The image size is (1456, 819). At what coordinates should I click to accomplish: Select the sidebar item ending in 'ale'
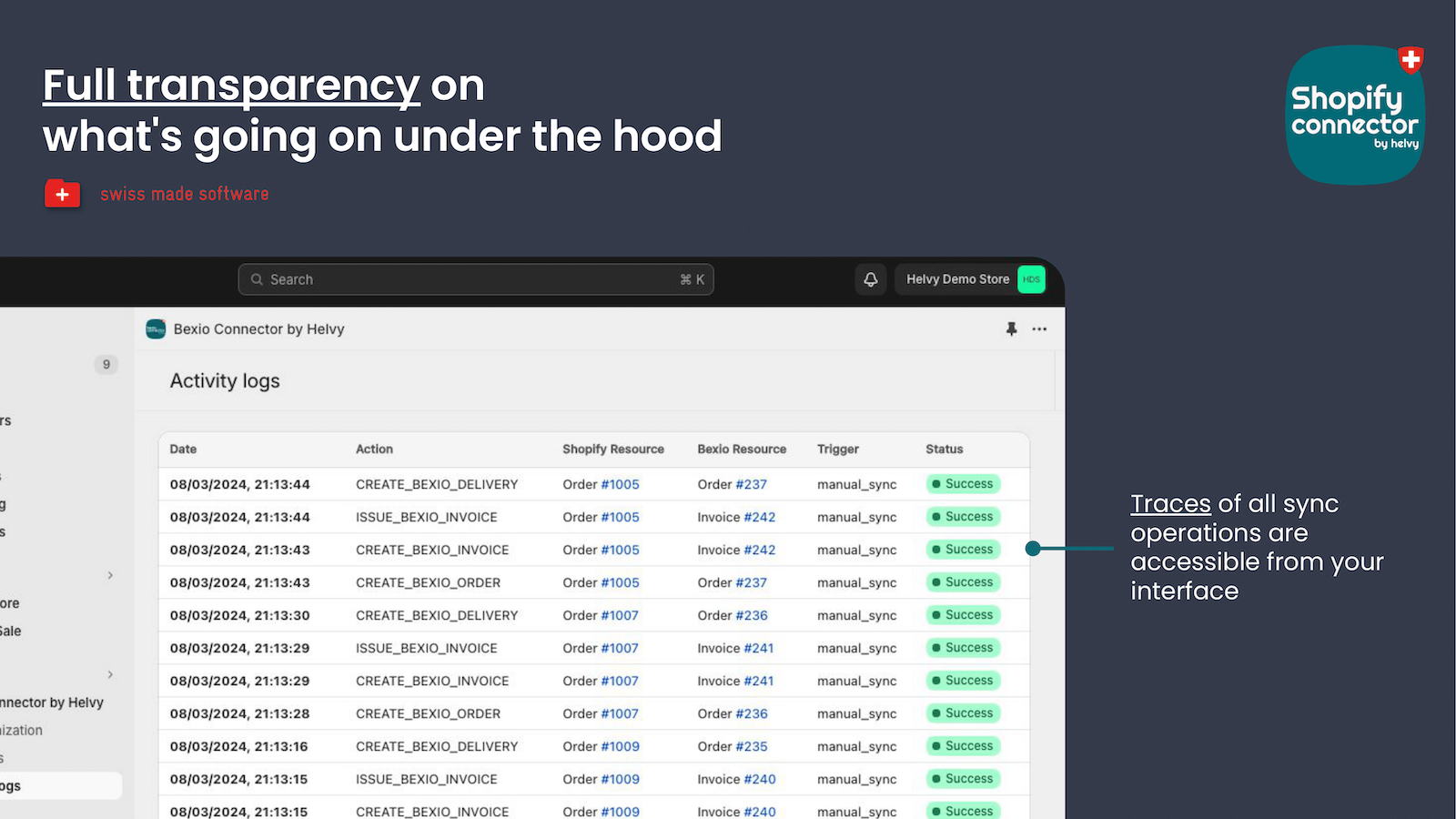pos(11,631)
